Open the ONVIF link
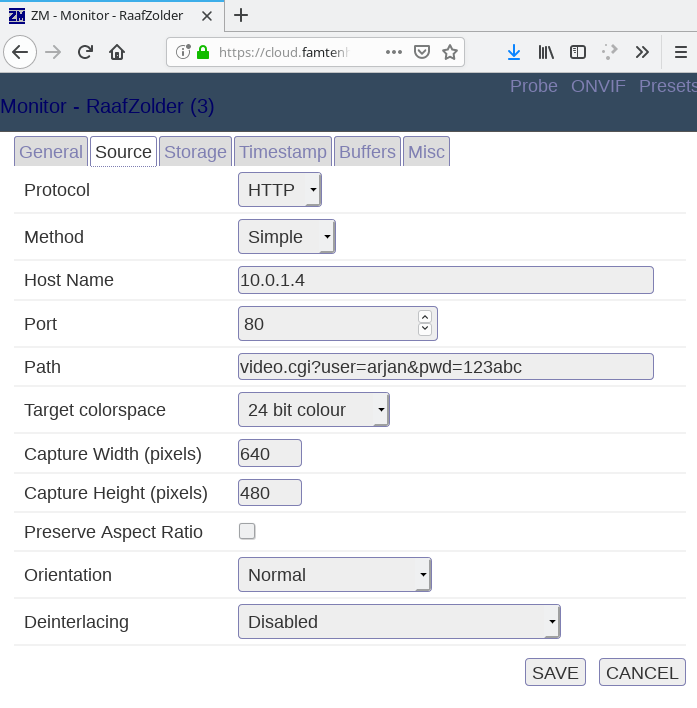Viewport: 697px width, 708px height. click(x=598, y=86)
